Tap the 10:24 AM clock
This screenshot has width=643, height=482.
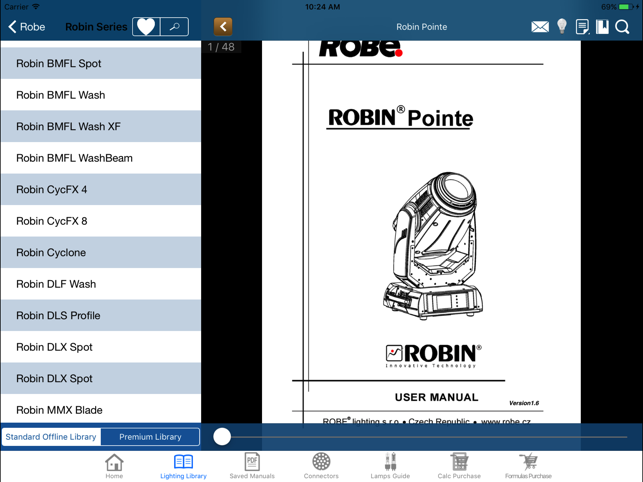(322, 7)
